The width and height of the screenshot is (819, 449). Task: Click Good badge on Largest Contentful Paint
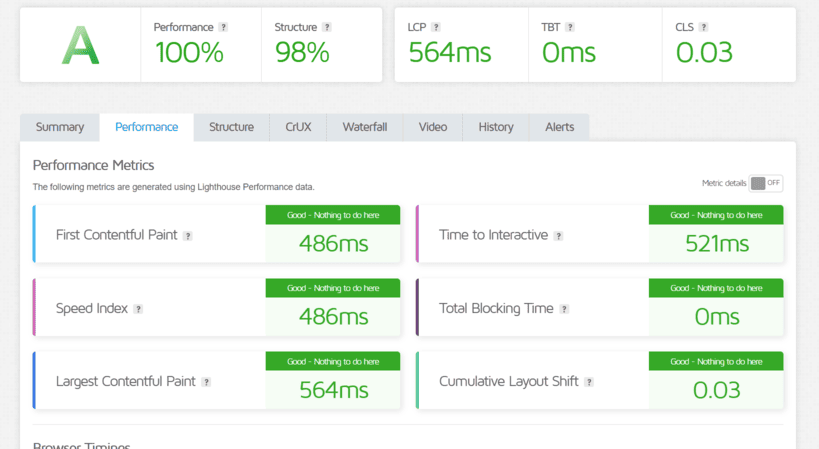click(333, 361)
